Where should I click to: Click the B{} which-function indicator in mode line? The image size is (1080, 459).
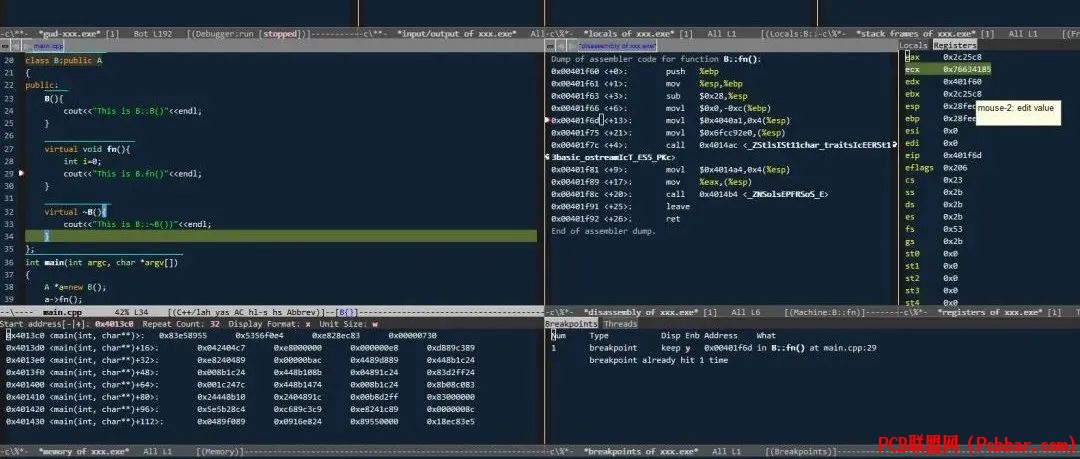346,312
